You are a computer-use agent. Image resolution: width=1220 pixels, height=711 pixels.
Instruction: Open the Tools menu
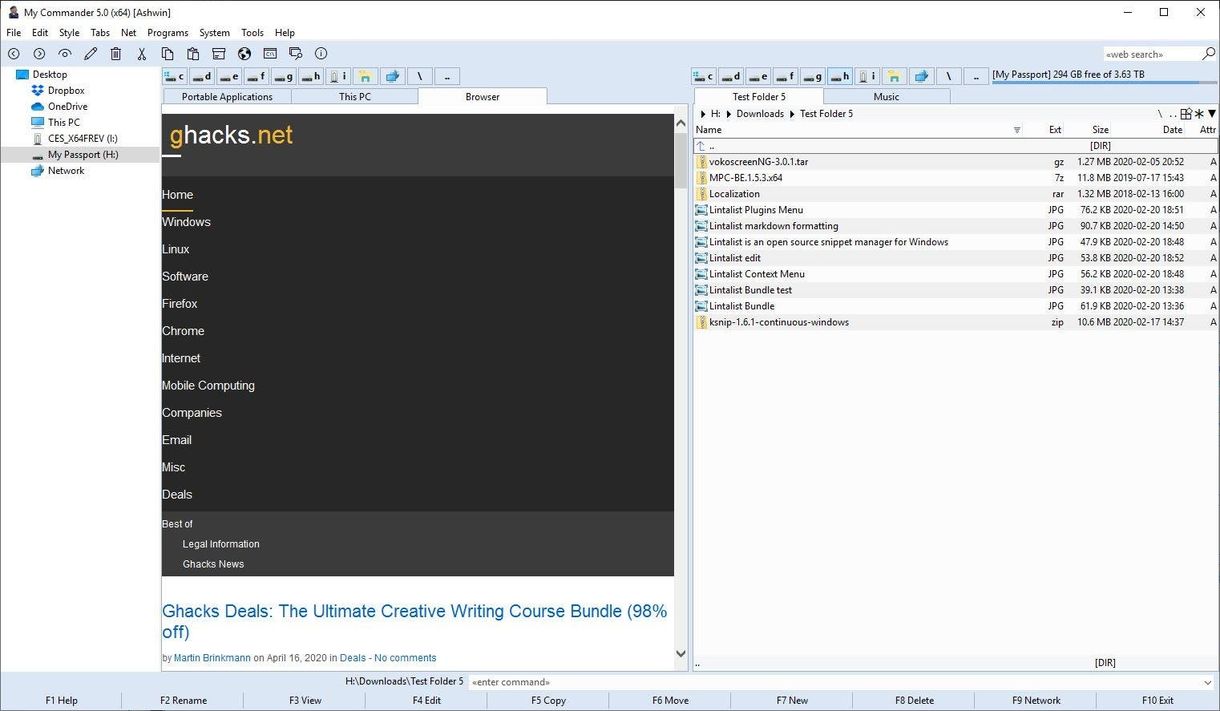[x=252, y=33]
